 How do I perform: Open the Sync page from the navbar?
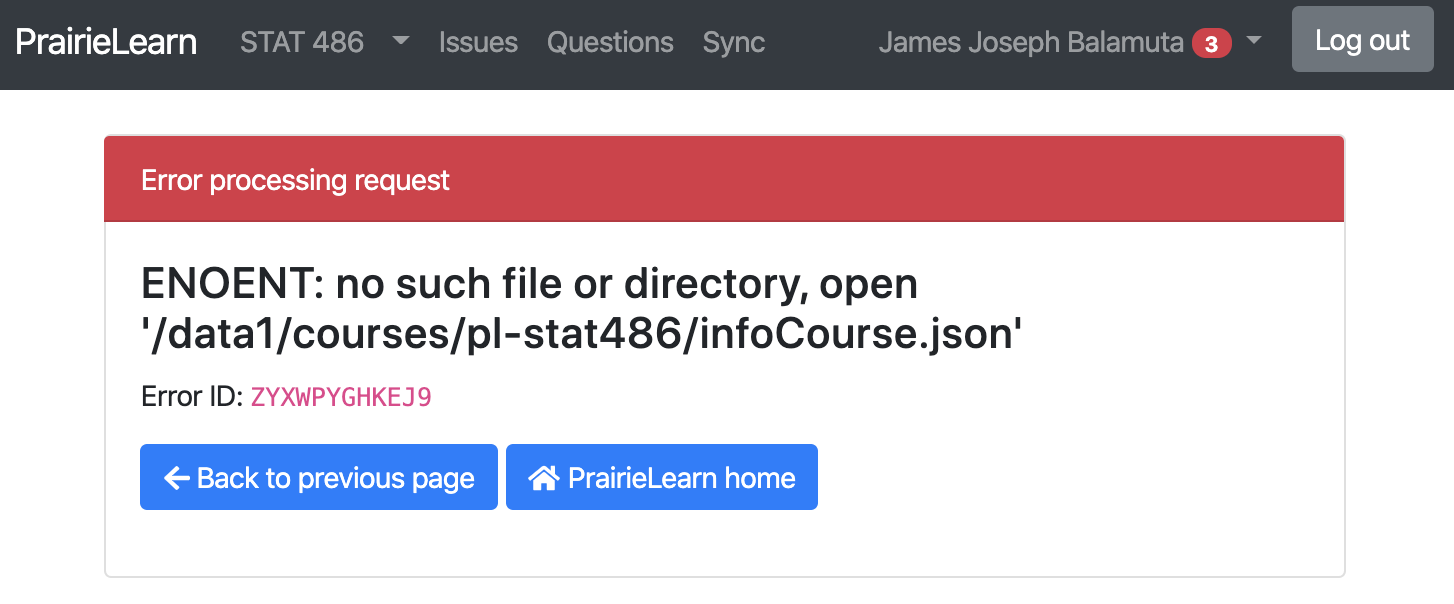tap(733, 43)
